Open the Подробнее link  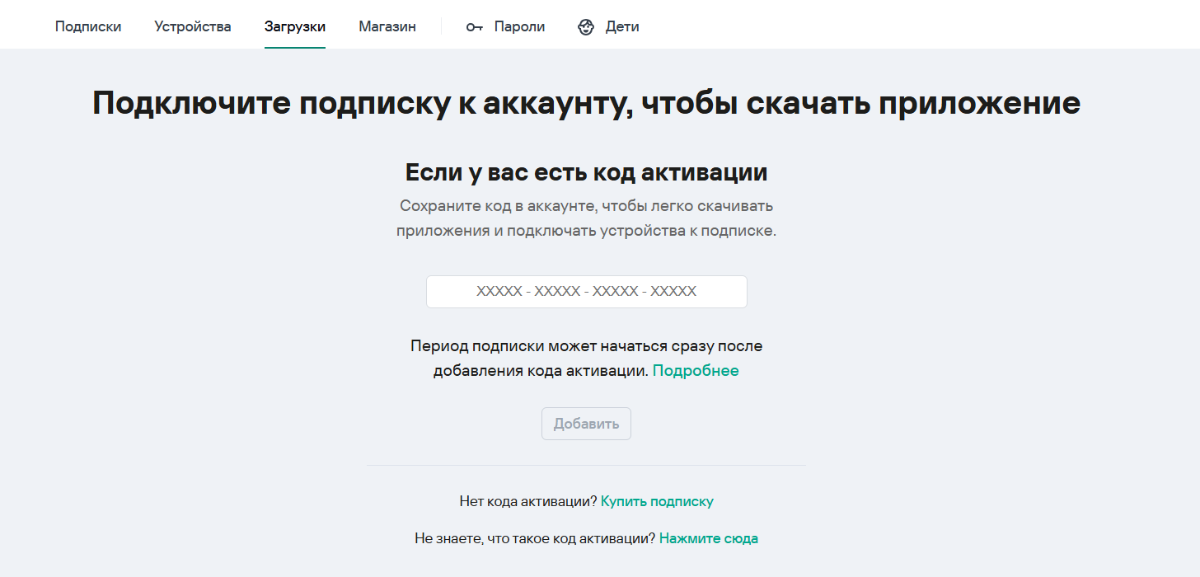(x=696, y=371)
